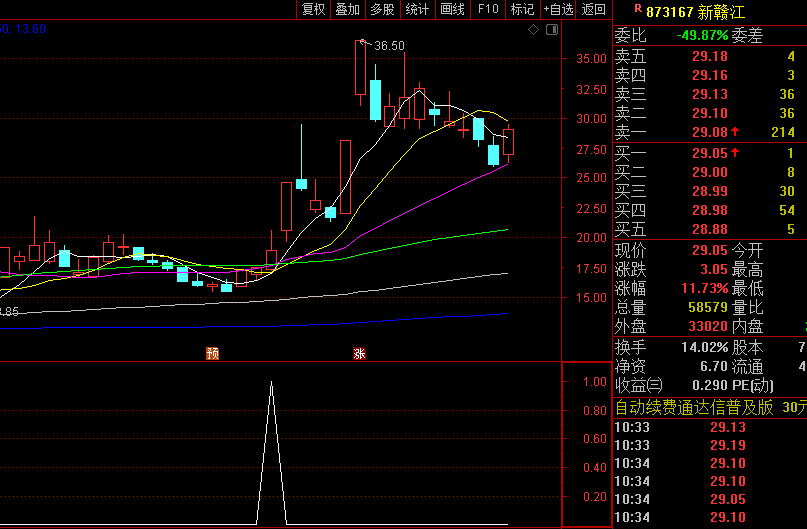Viewport: 807px width, 529px height.
Task: Select 卖五 price 29.18
Action: [710, 56]
